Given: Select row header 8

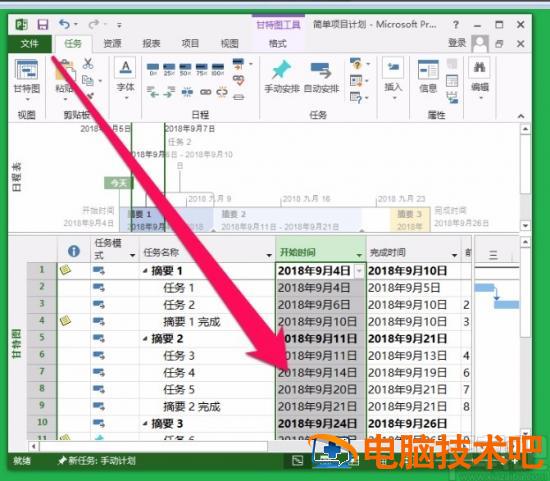Looking at the screenshot, I should pyautogui.click(x=42, y=388).
